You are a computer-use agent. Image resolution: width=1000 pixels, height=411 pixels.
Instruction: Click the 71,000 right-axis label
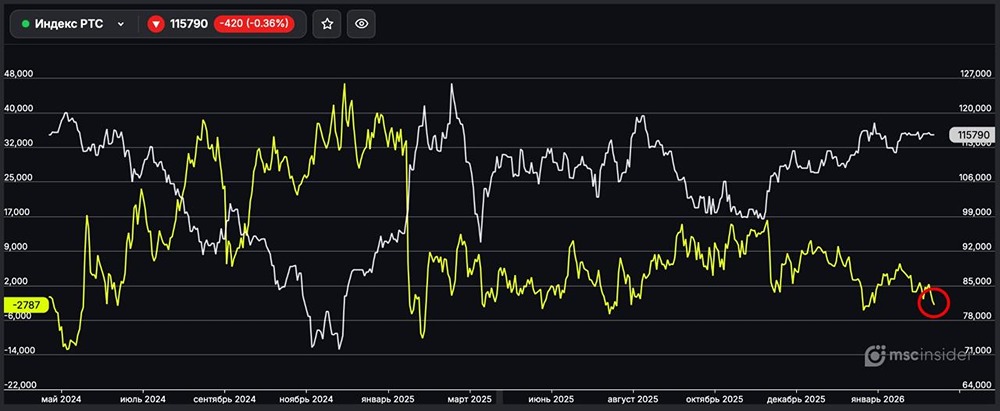coord(978,352)
